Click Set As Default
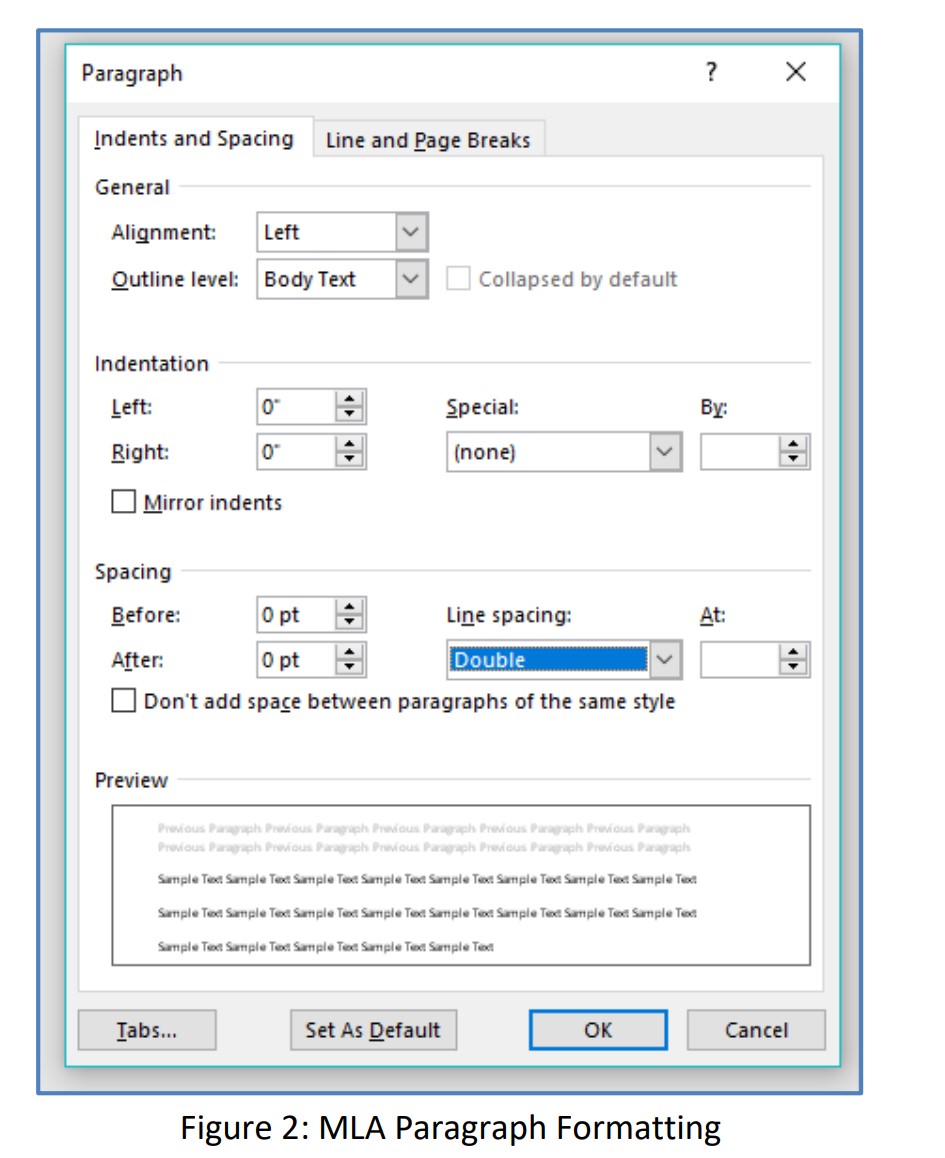The height and width of the screenshot is (1158, 945). coord(372,1030)
